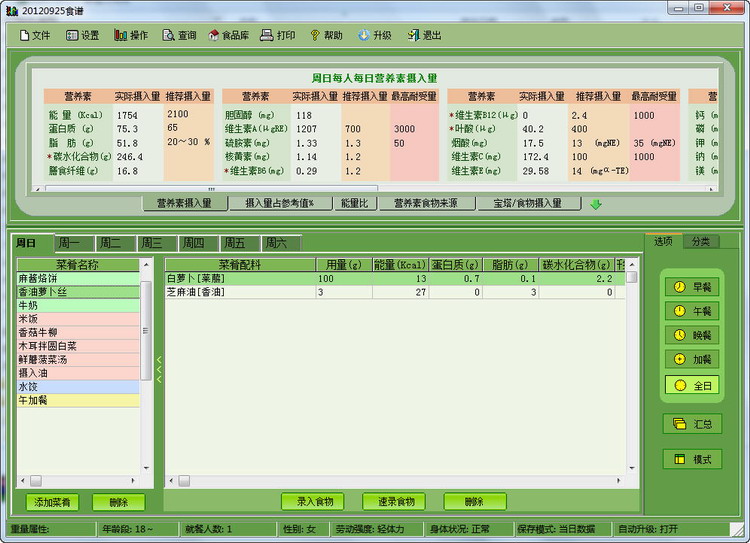Screen dimensions: 750x543
Task: Switch to the 分类 category tab
Action: tap(699, 241)
